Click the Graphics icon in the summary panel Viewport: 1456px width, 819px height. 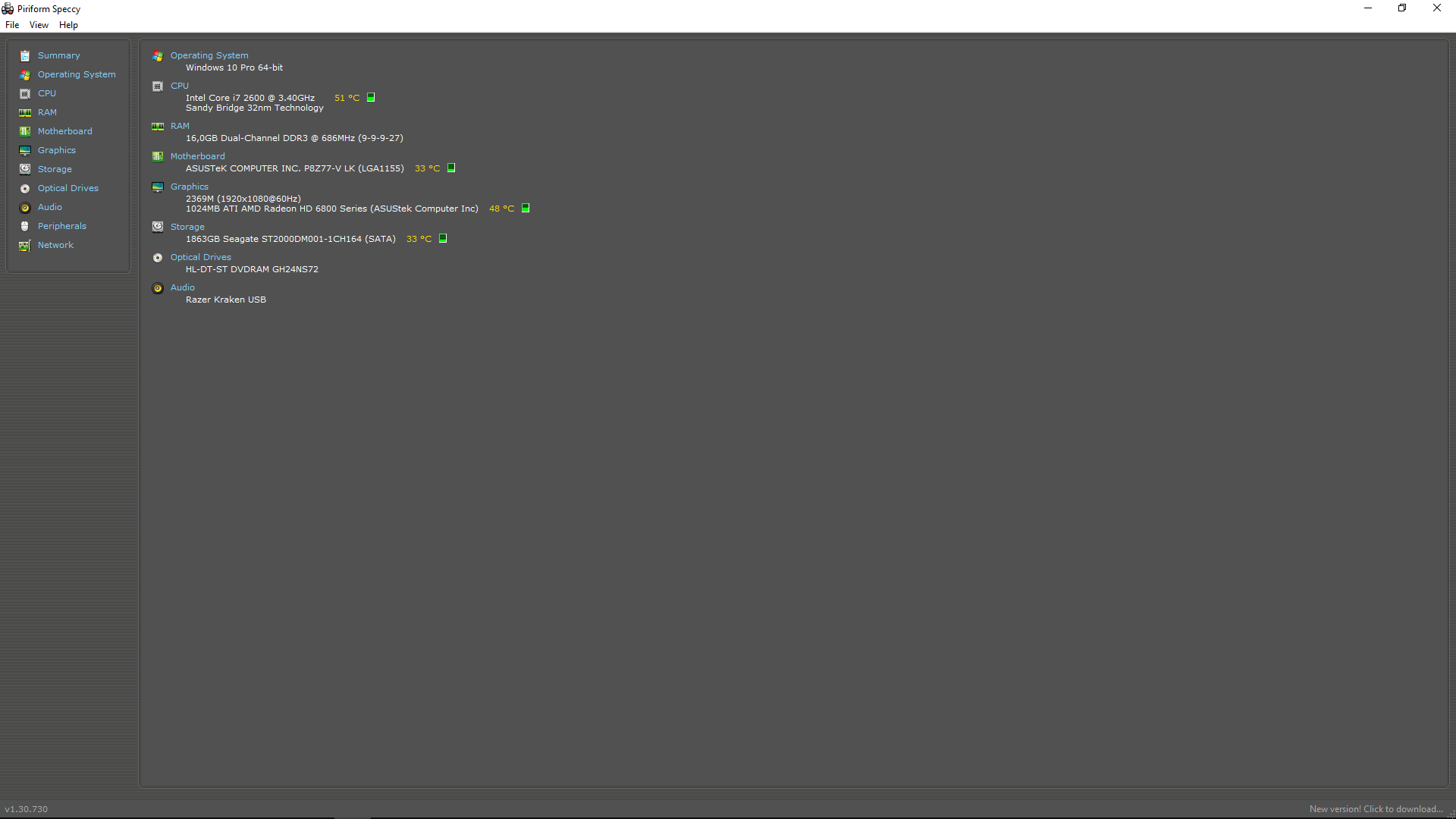[158, 187]
